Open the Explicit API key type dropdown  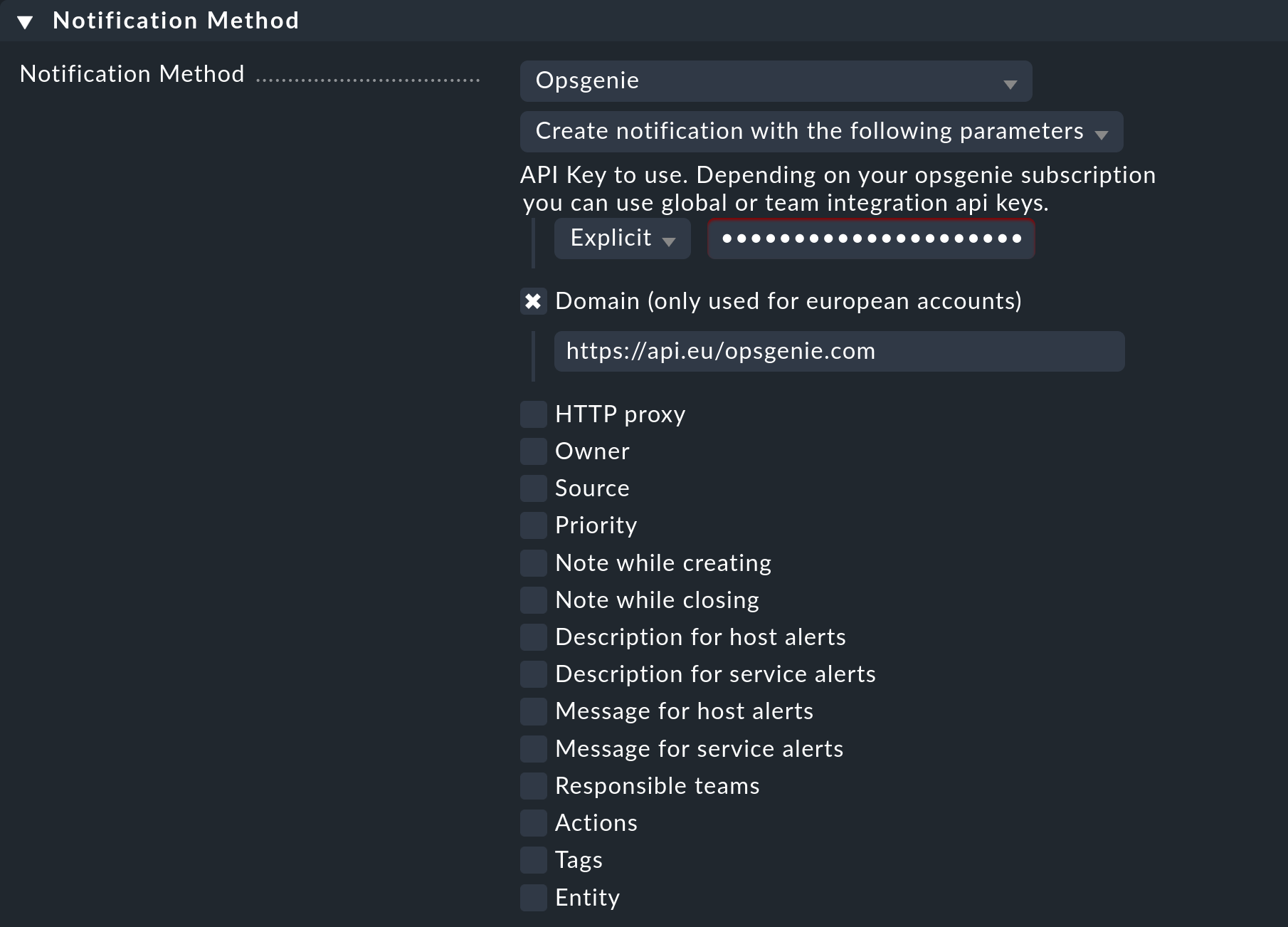(x=622, y=239)
